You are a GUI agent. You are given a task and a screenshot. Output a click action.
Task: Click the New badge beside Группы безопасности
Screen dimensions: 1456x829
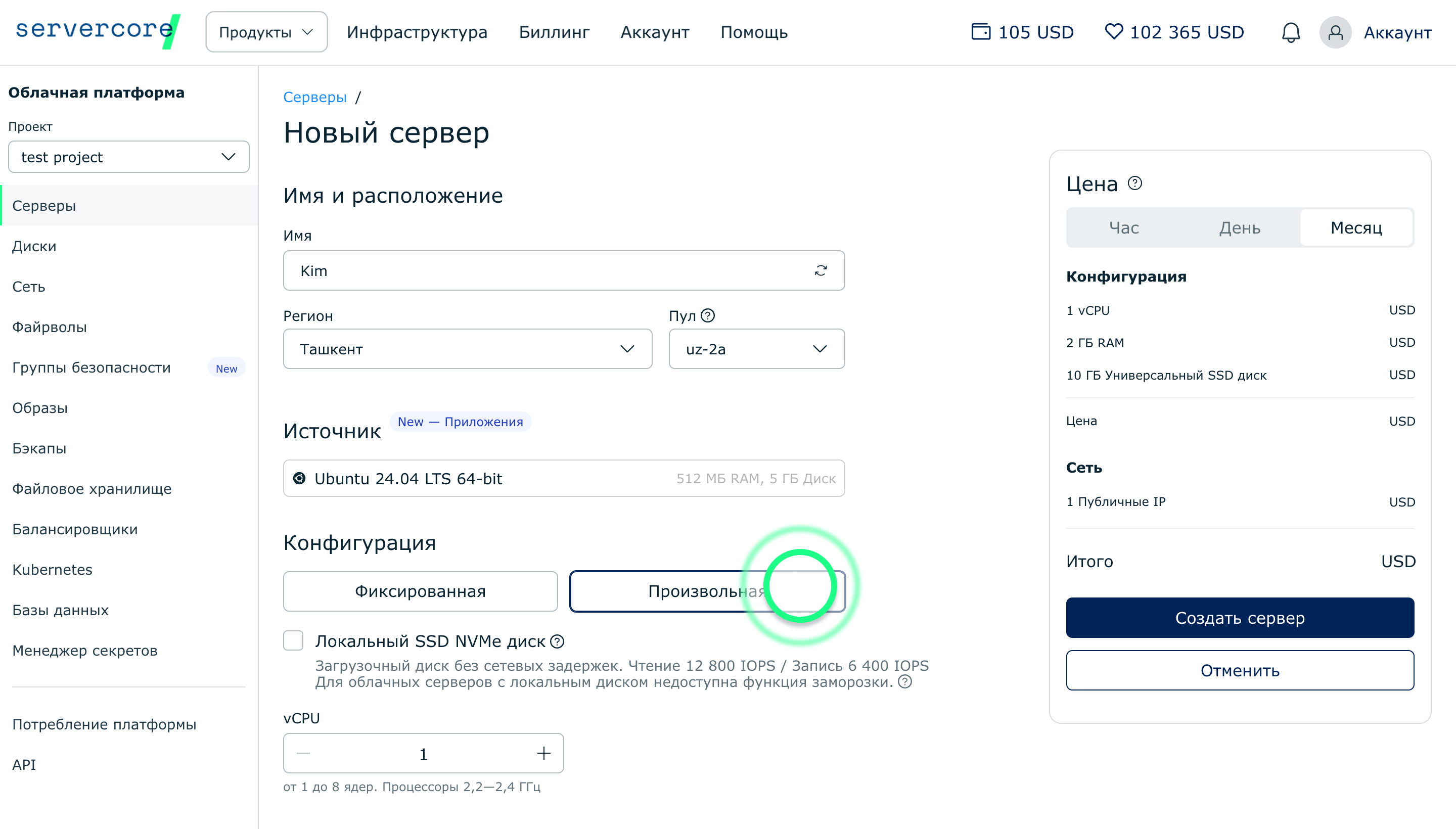click(x=226, y=369)
